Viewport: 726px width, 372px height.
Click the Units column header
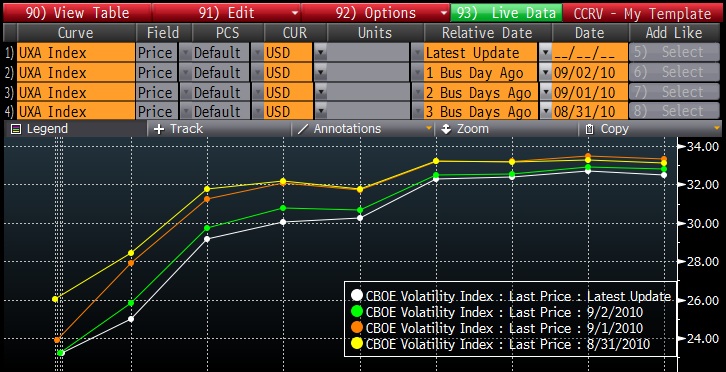[x=375, y=33]
